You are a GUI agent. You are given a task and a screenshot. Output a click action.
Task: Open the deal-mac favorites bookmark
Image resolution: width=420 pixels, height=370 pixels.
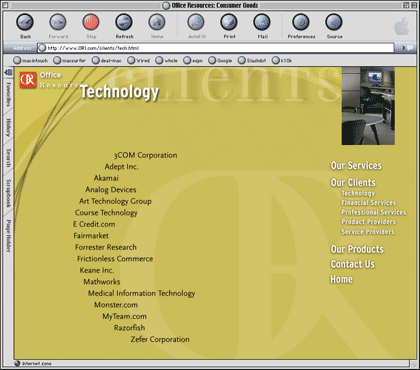tap(107, 61)
